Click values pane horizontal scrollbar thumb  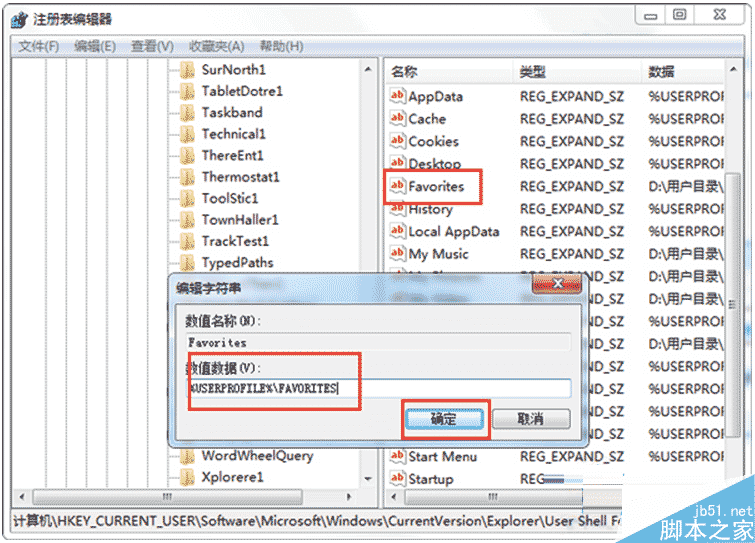(494, 496)
